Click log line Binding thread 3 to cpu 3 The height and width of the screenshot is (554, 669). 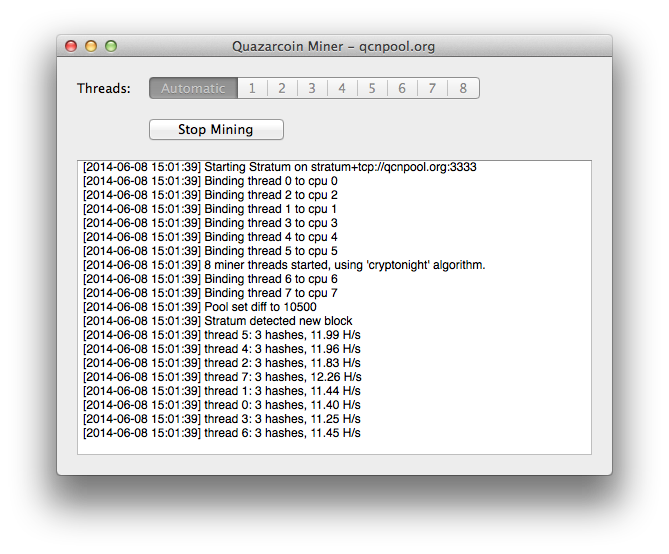click(x=210, y=223)
